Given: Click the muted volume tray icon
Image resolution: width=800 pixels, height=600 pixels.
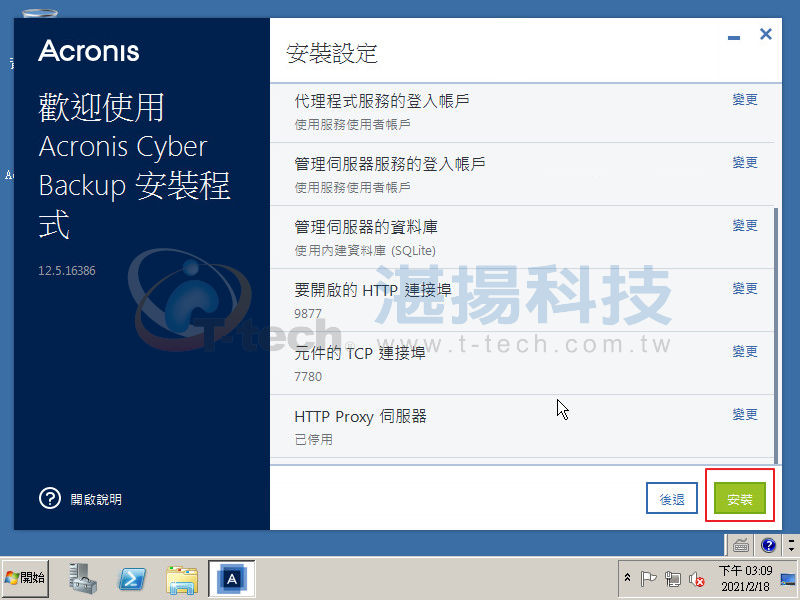Looking at the screenshot, I should (697, 579).
